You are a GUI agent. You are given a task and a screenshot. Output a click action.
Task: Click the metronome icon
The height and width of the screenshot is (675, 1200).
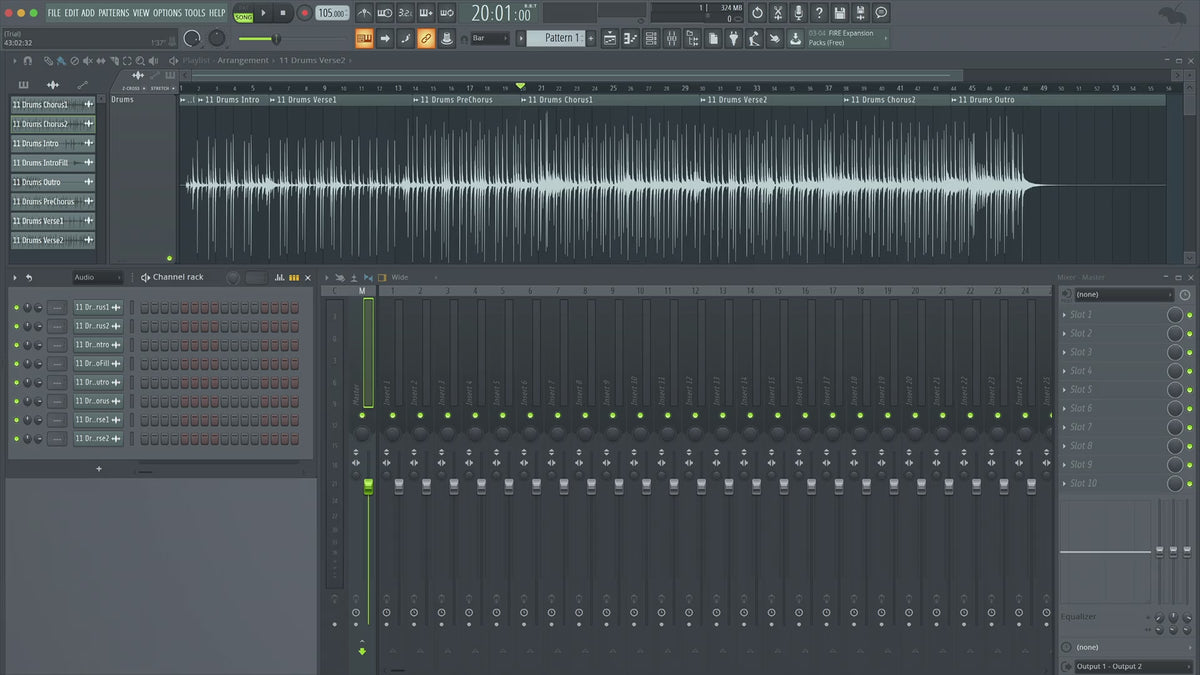tap(364, 13)
